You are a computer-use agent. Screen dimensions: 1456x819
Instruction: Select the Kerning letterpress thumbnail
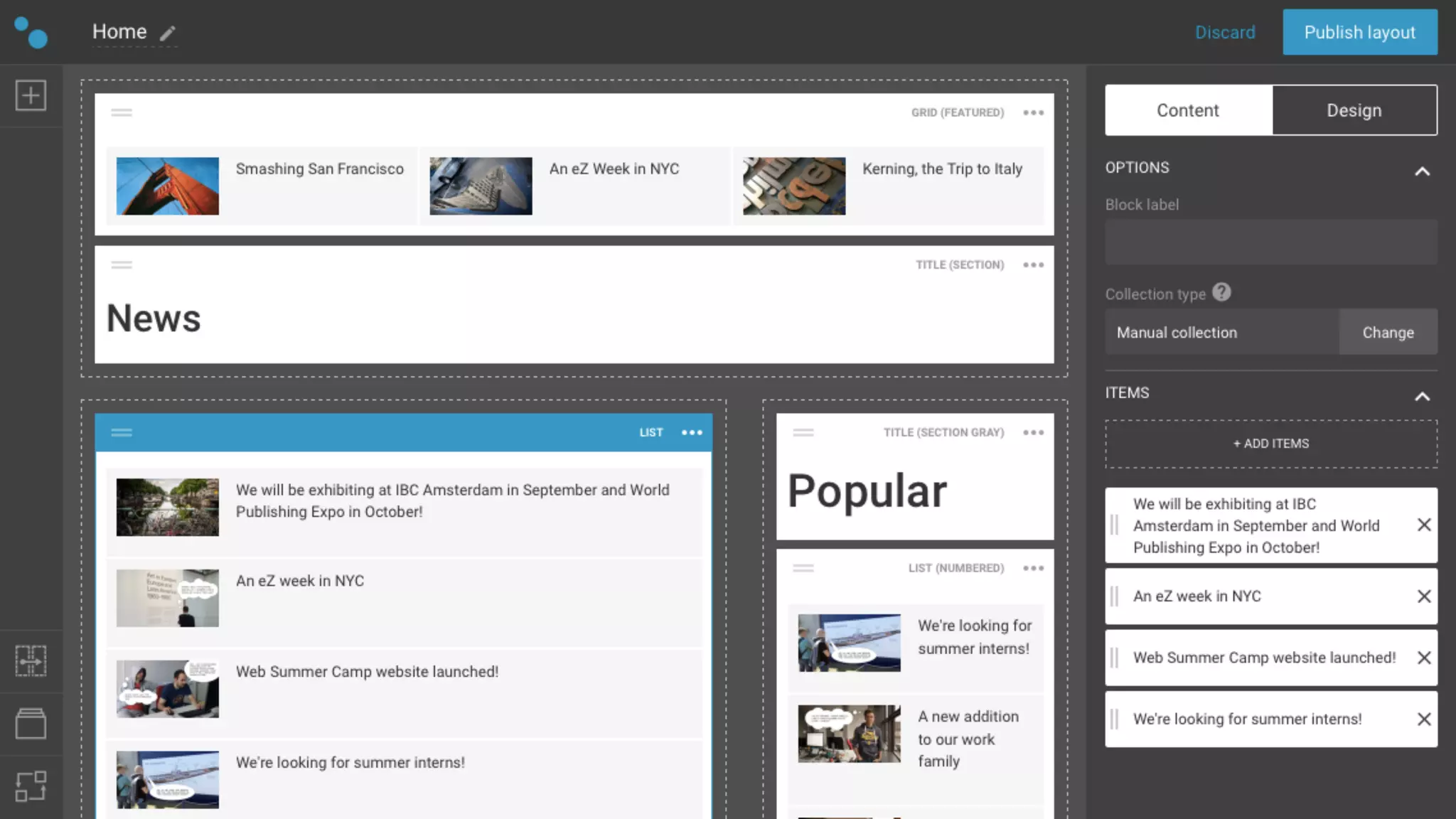[794, 186]
